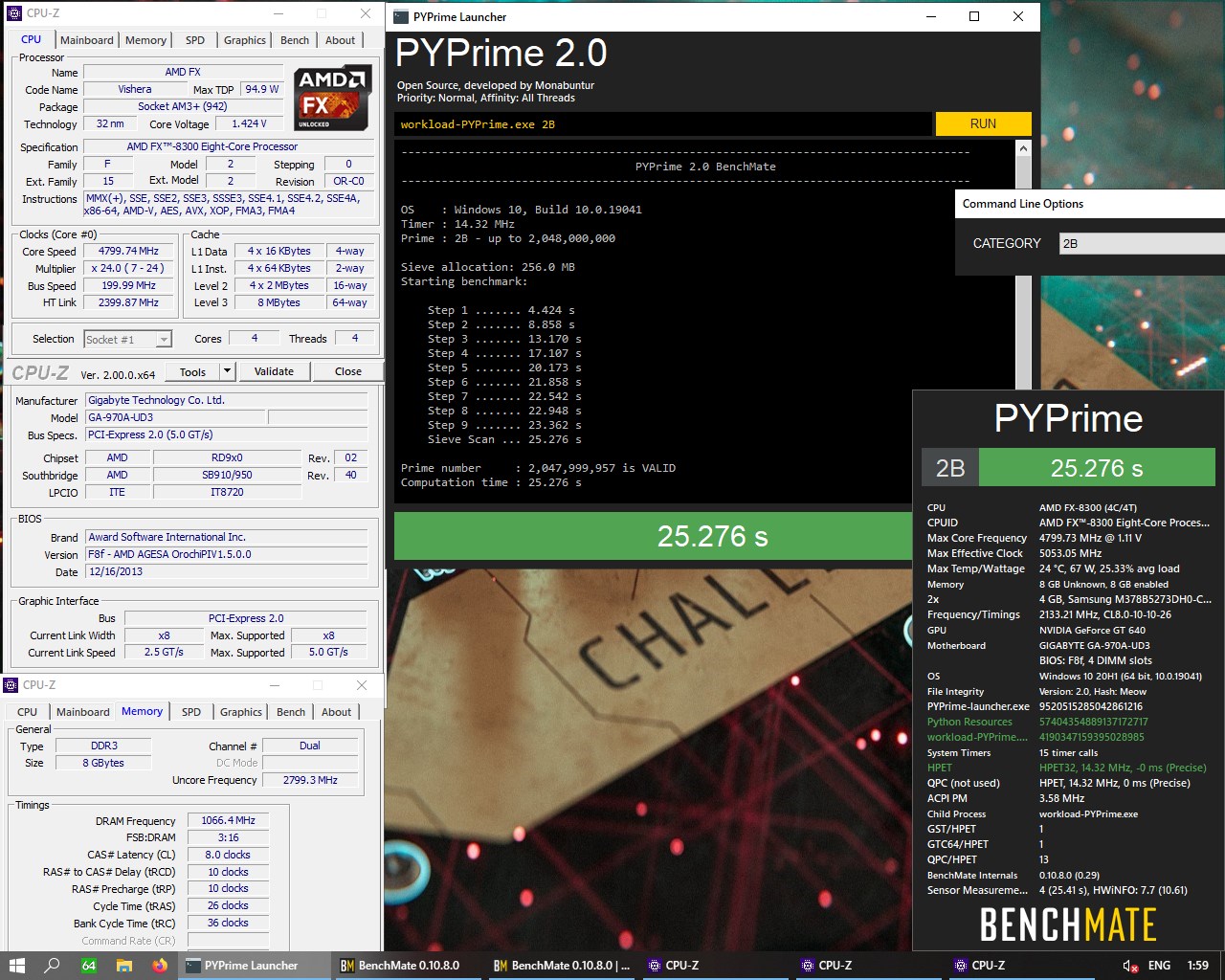Start the benchmark with RUN button
This screenshot has width=1225, height=980.
point(983,123)
